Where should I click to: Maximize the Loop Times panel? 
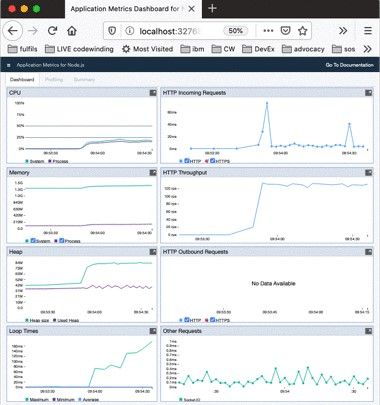pyautogui.click(x=153, y=331)
